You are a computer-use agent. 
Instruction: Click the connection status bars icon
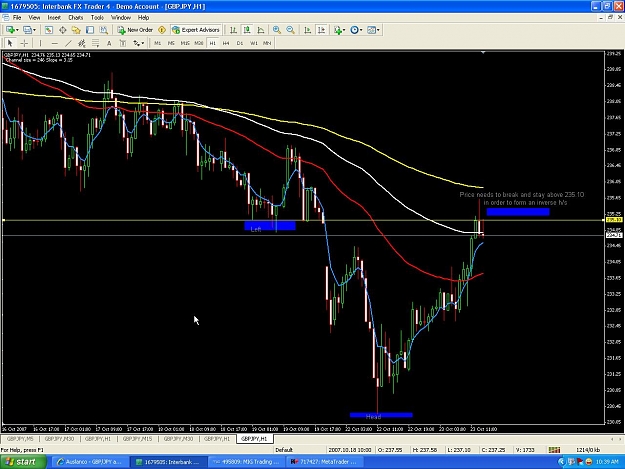[x=554, y=450]
